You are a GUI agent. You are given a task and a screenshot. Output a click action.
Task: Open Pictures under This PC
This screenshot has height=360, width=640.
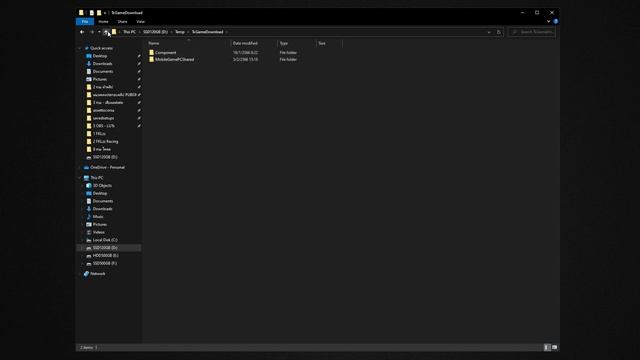point(100,224)
